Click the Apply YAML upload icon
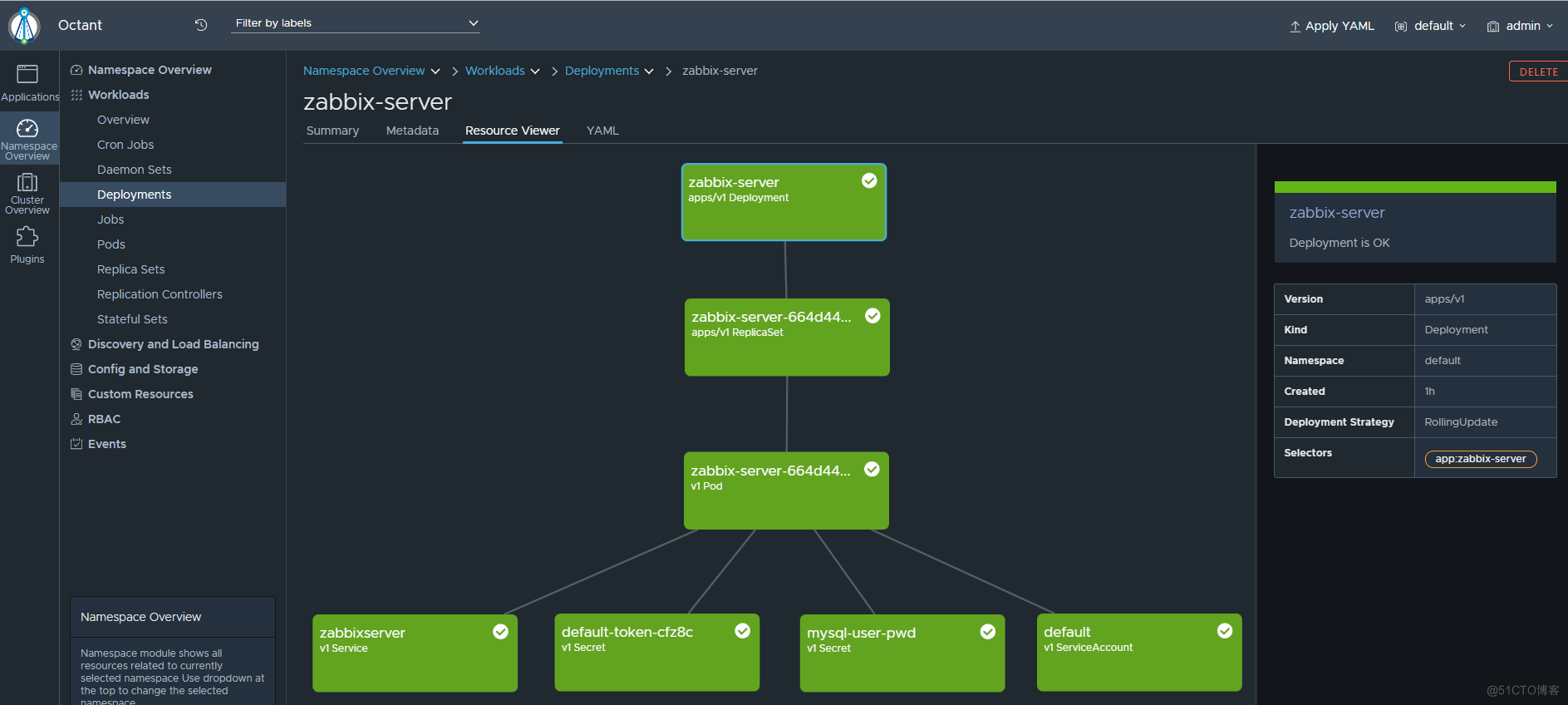1568x705 pixels. [x=1295, y=27]
